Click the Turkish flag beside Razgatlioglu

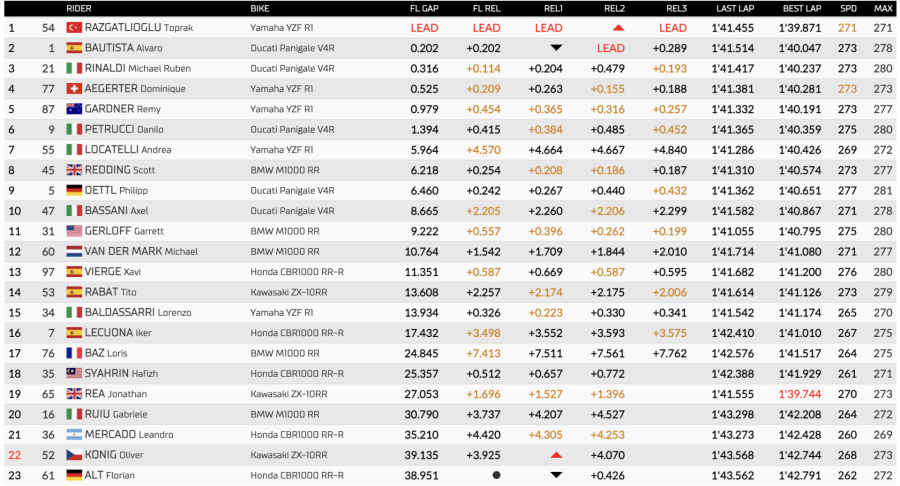click(74, 28)
